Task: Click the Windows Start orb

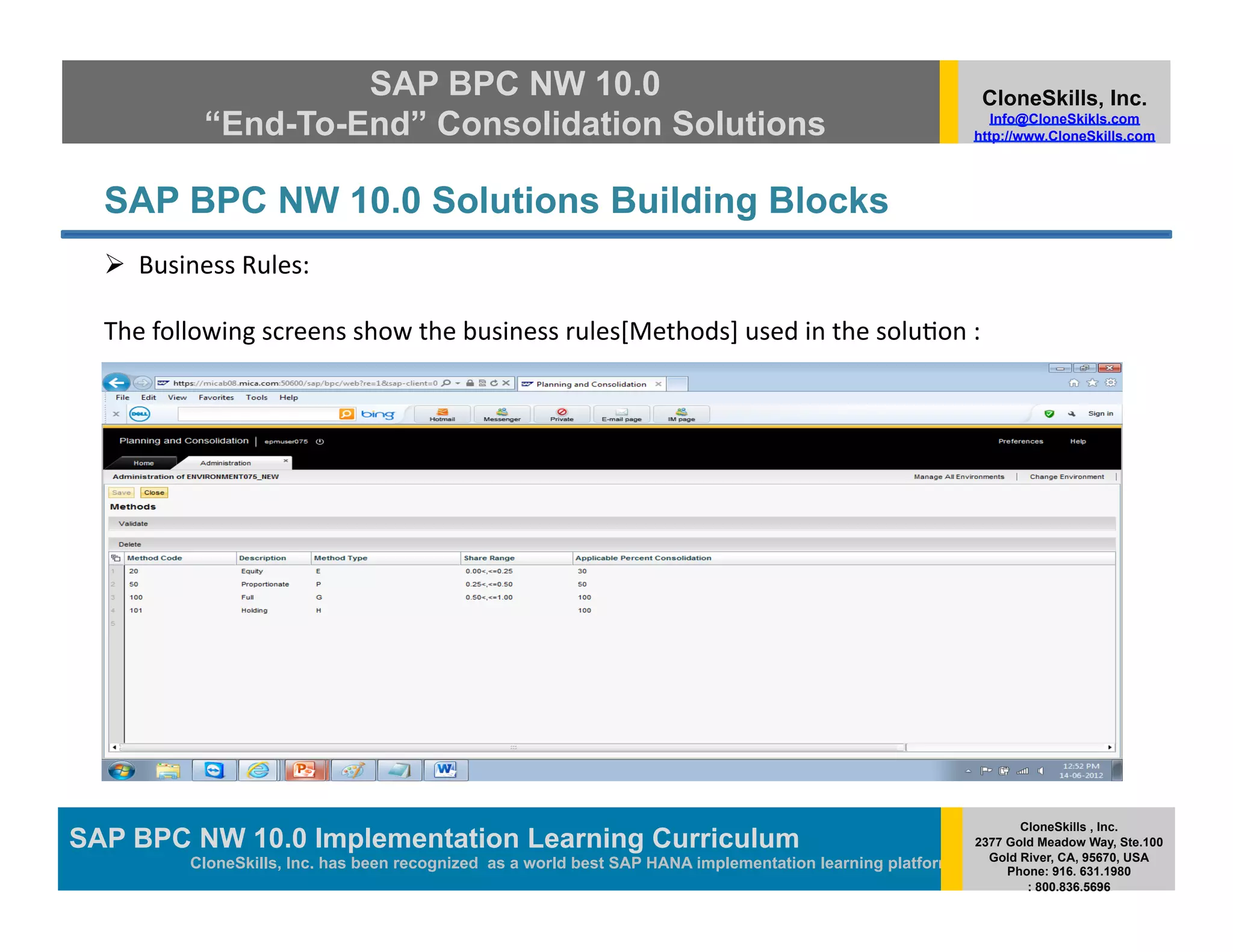Action: (122, 771)
